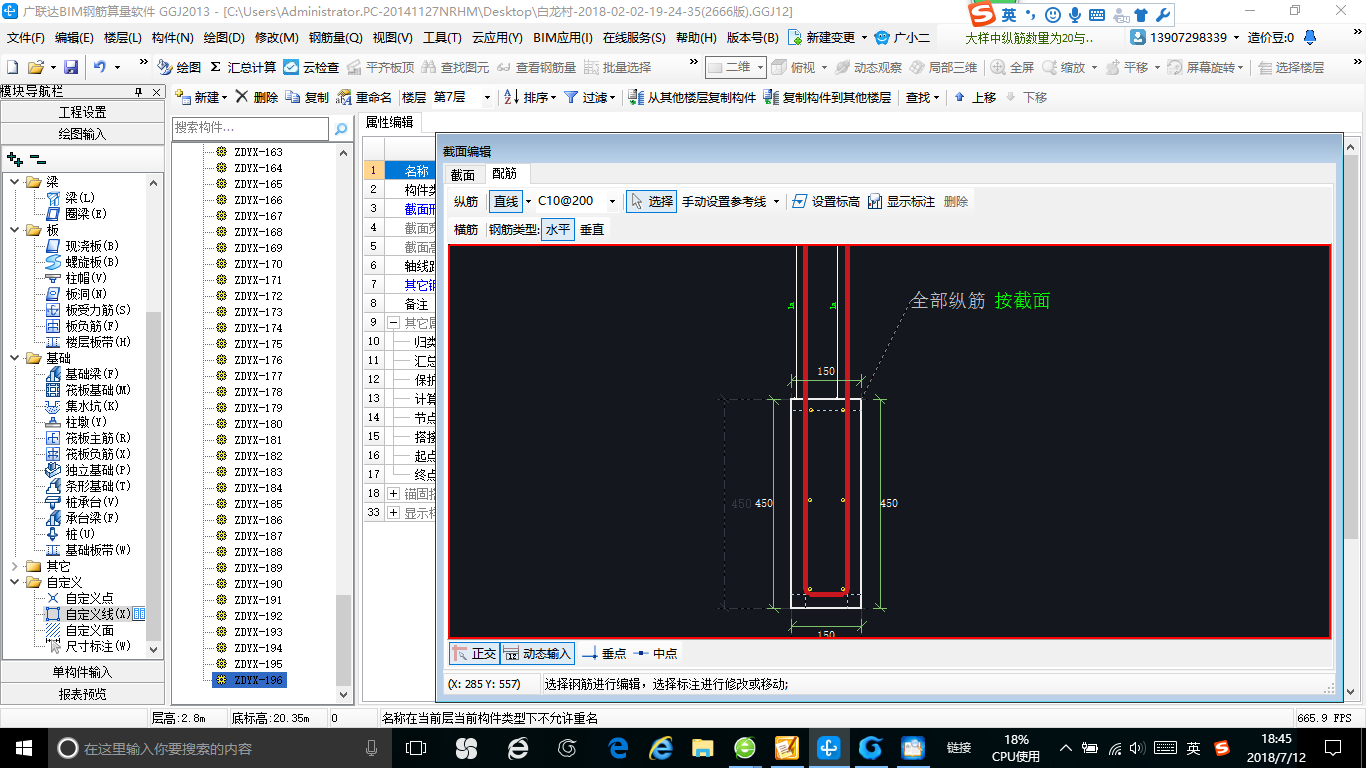Delete component with 删除

click(x=257, y=97)
